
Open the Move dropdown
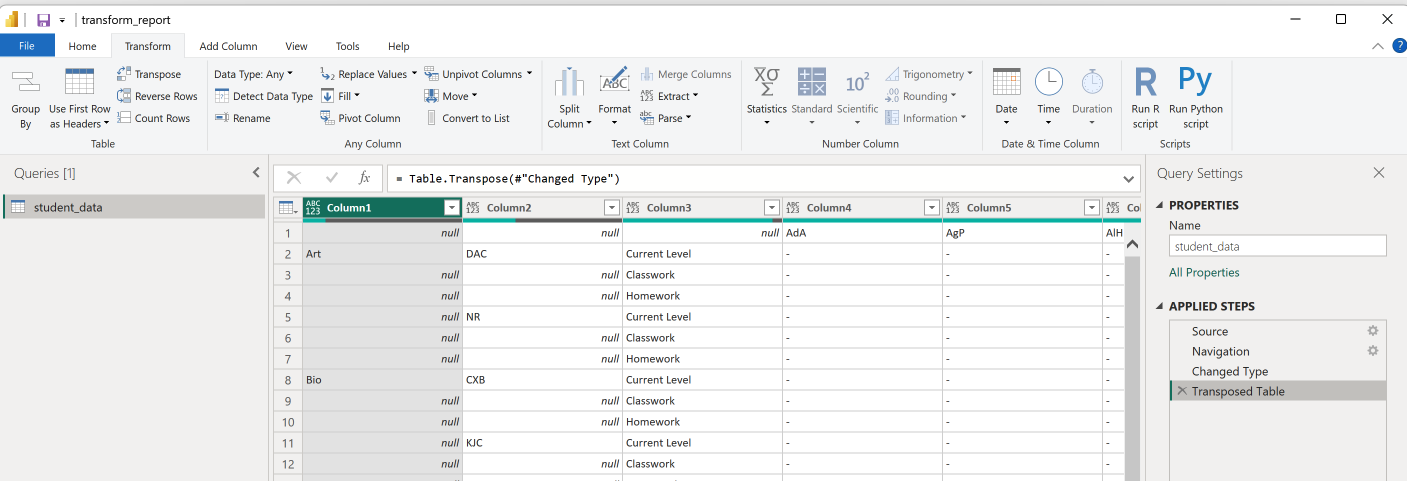pyautogui.click(x=452, y=96)
